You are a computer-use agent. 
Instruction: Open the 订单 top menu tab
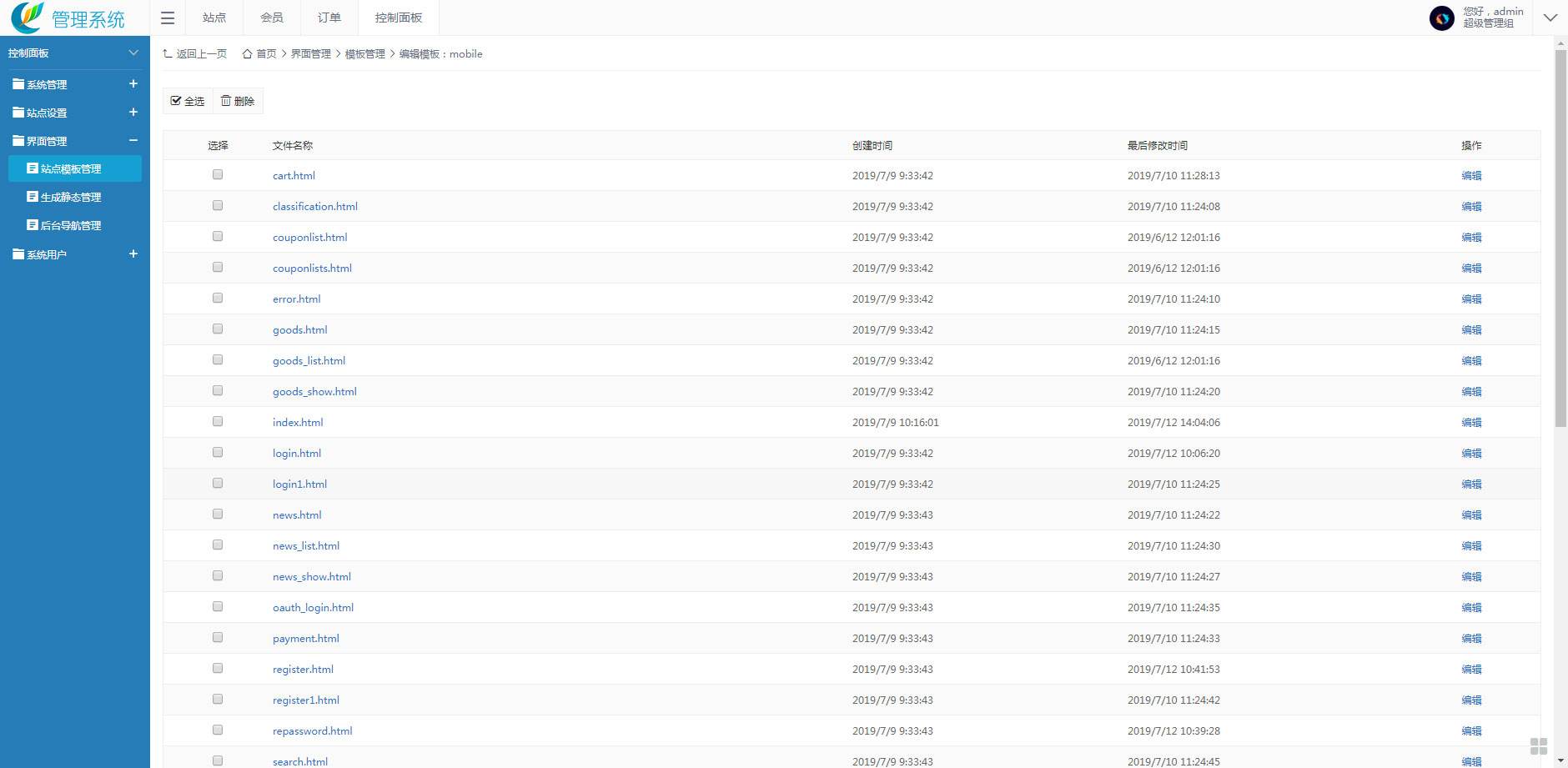pyautogui.click(x=329, y=18)
